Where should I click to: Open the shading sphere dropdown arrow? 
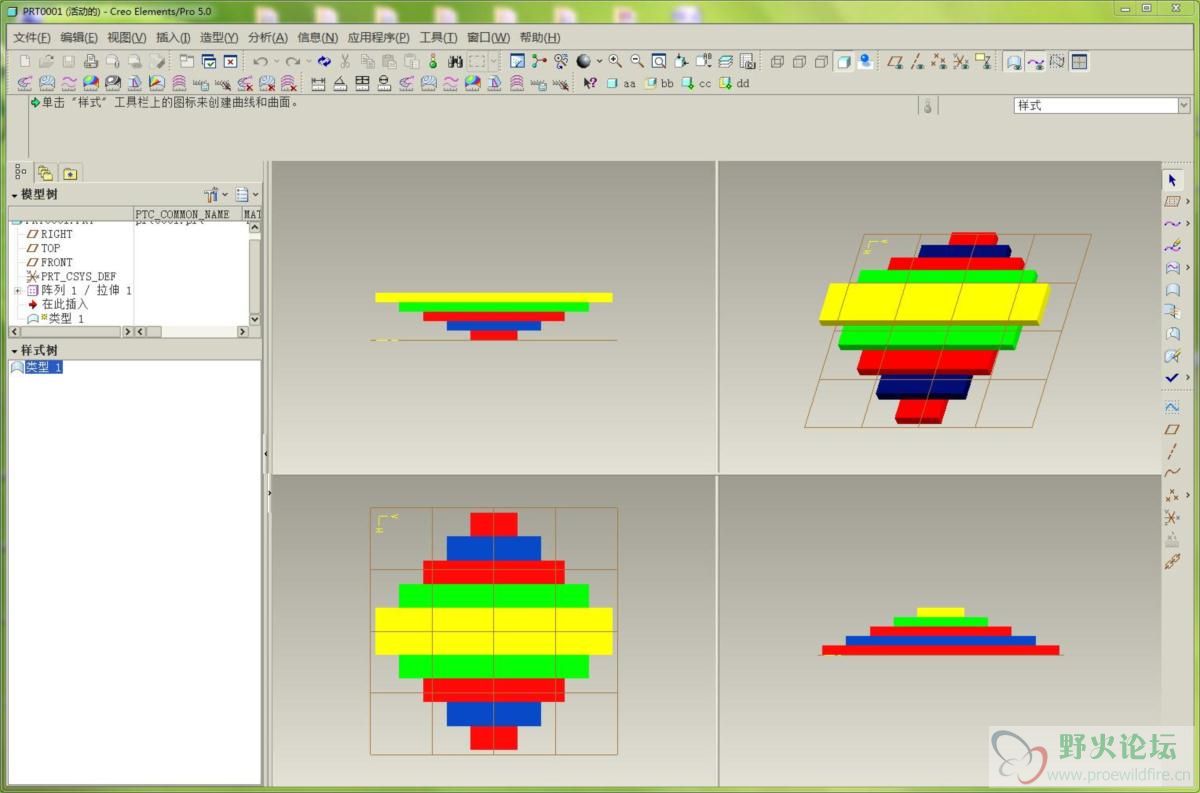pyautogui.click(x=599, y=61)
